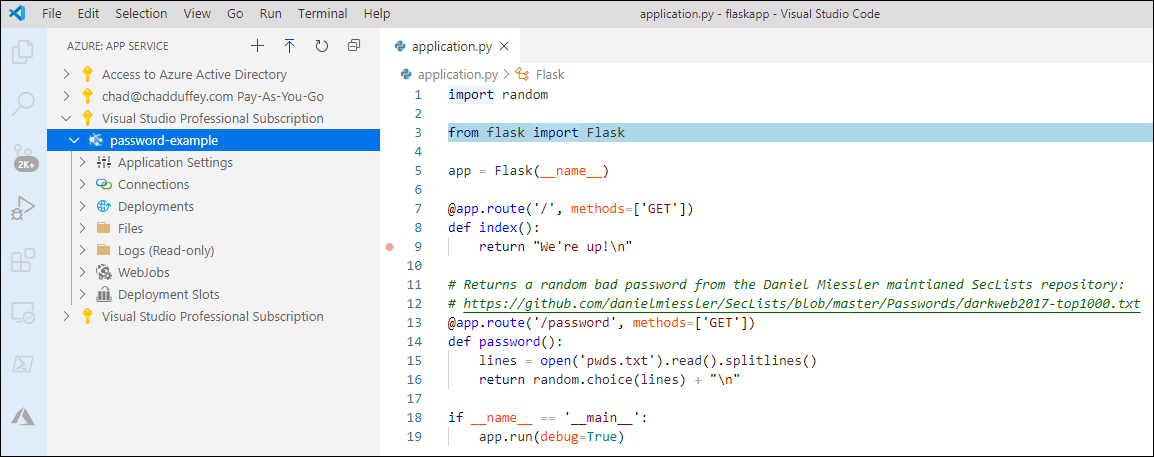Click the Application Settings sliders icon
The width and height of the screenshot is (1154, 457).
click(x=104, y=163)
